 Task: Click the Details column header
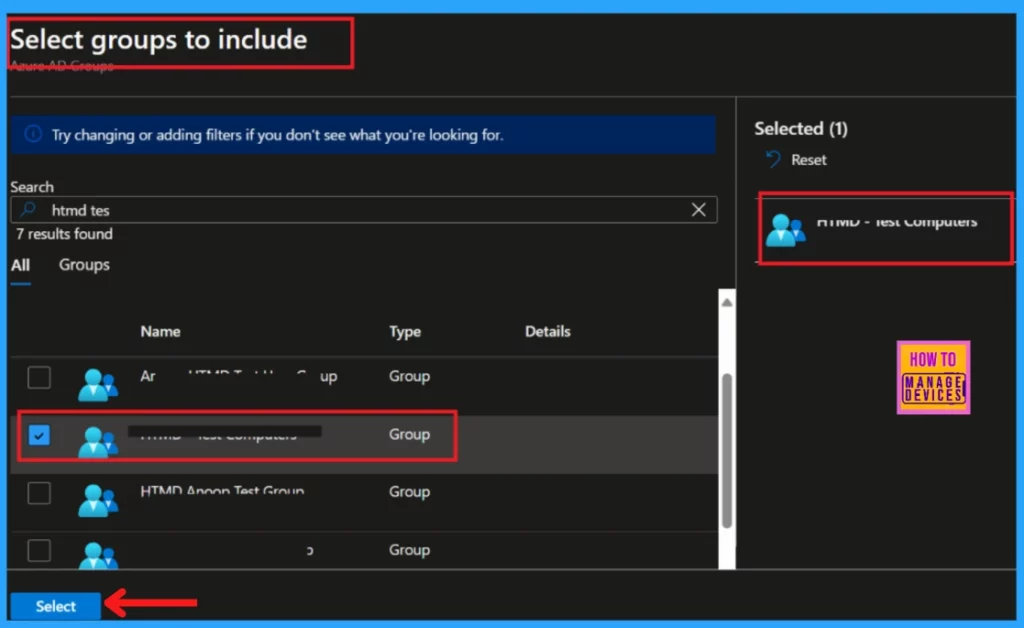547,332
